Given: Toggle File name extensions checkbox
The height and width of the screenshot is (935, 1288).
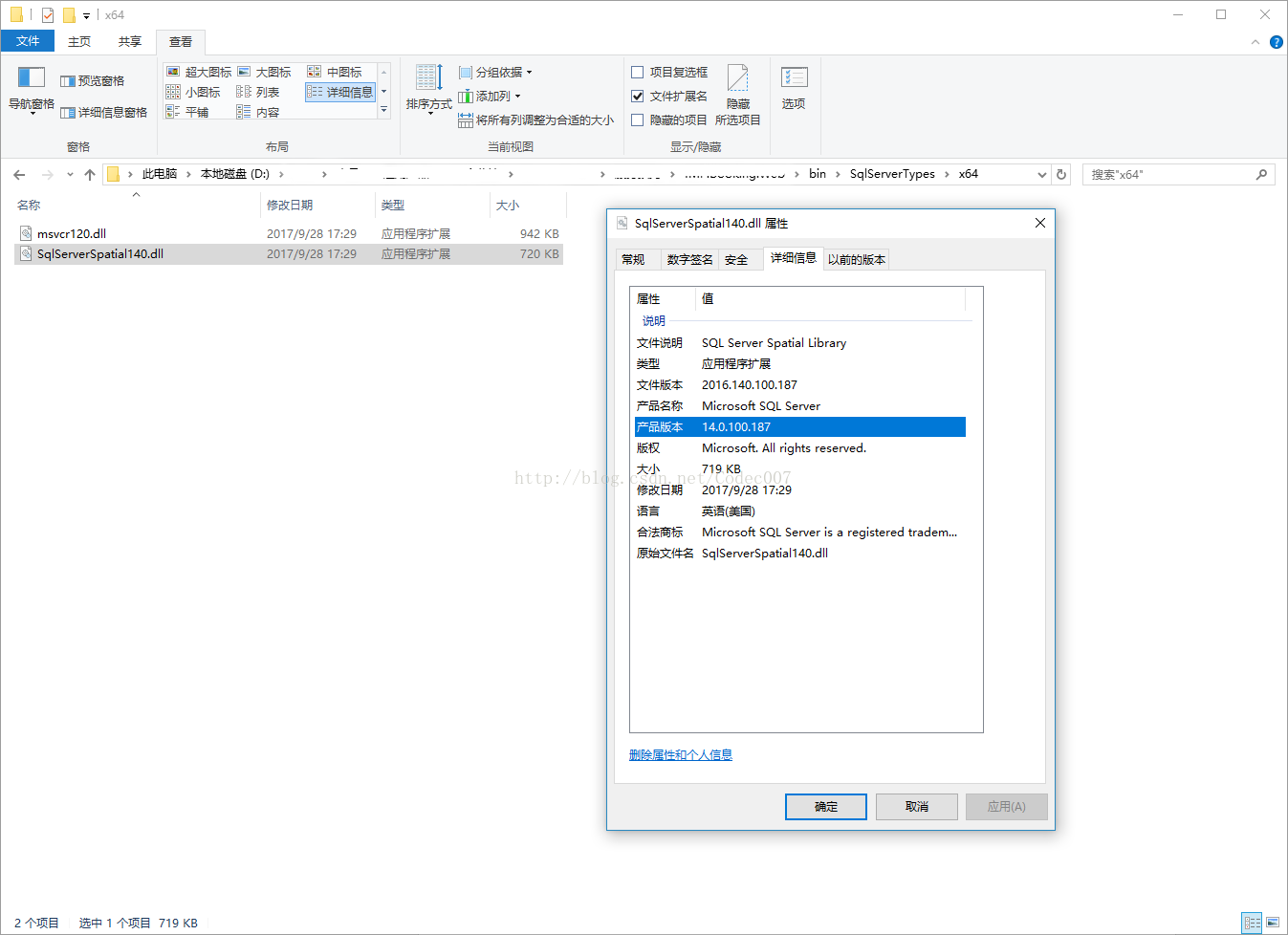Looking at the screenshot, I should click(x=638, y=96).
